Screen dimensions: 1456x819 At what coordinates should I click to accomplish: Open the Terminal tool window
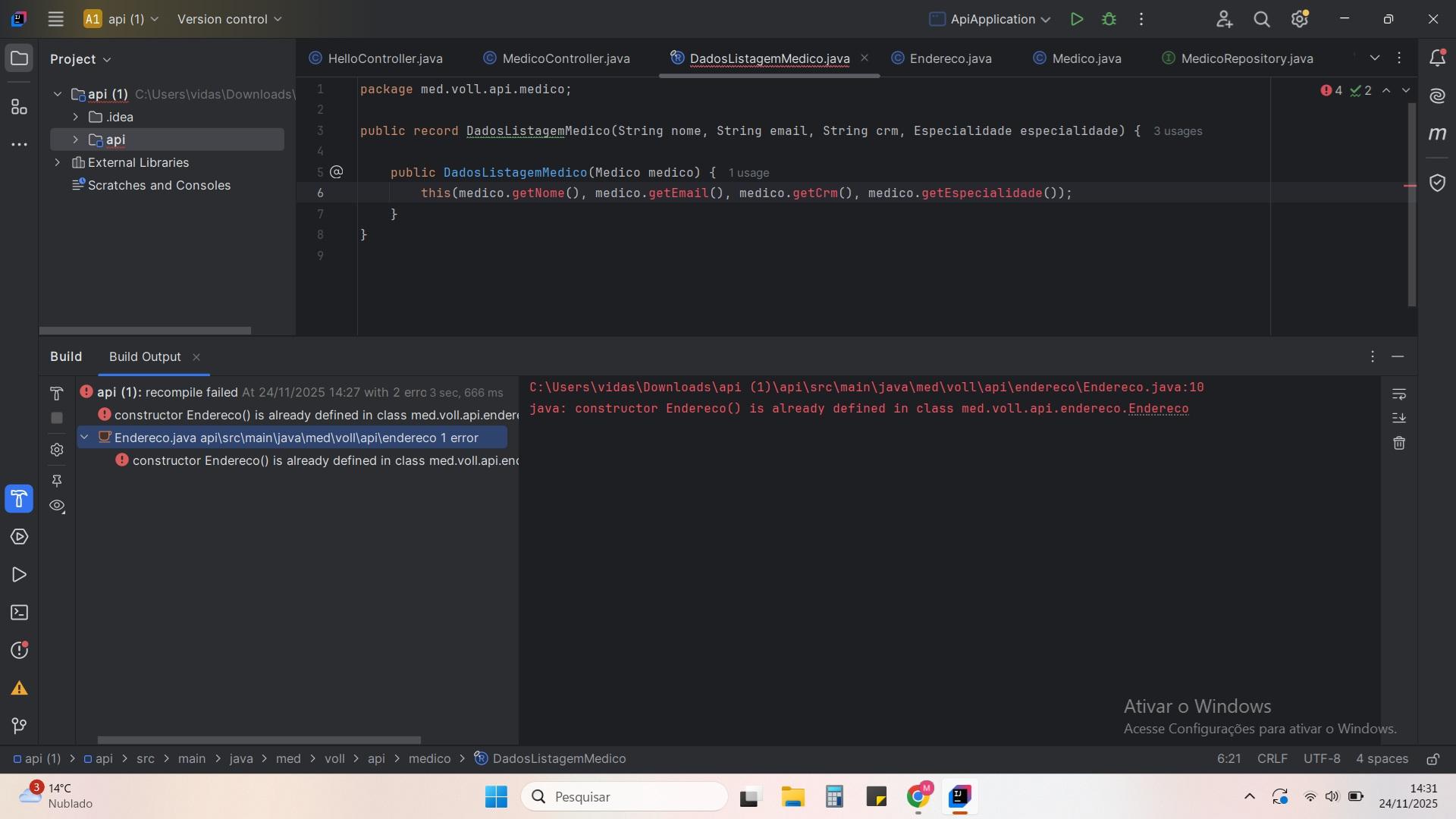19,613
